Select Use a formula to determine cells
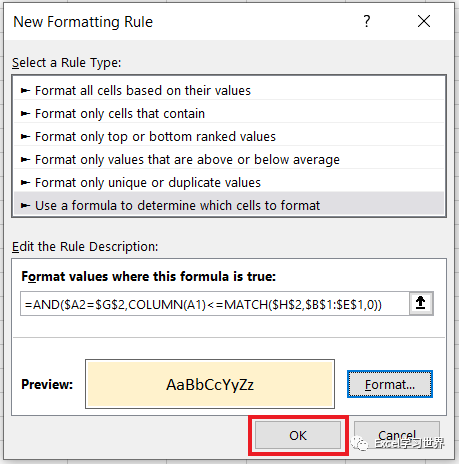459x464 pixels. click(x=229, y=206)
